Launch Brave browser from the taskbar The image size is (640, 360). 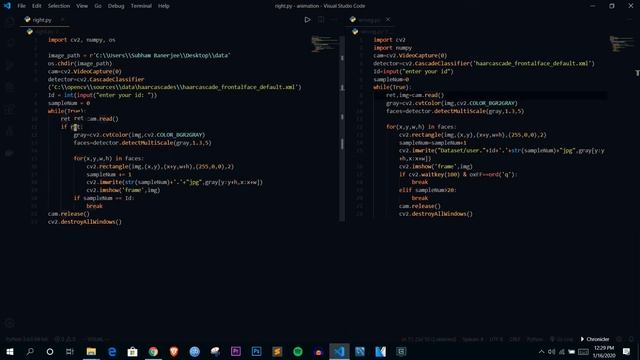pos(174,351)
